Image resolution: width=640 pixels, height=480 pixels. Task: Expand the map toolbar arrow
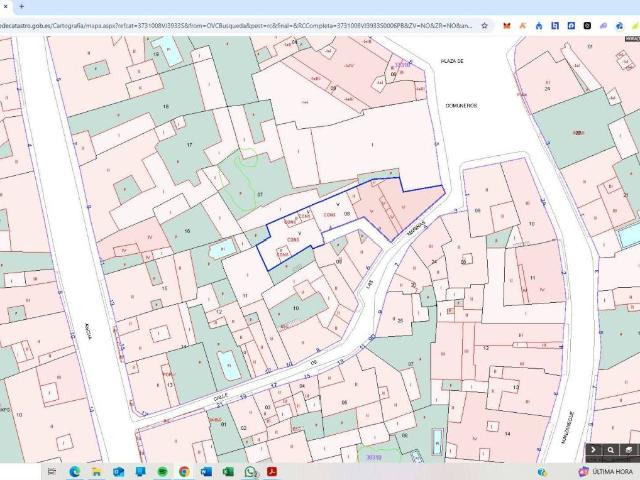click(x=593, y=450)
